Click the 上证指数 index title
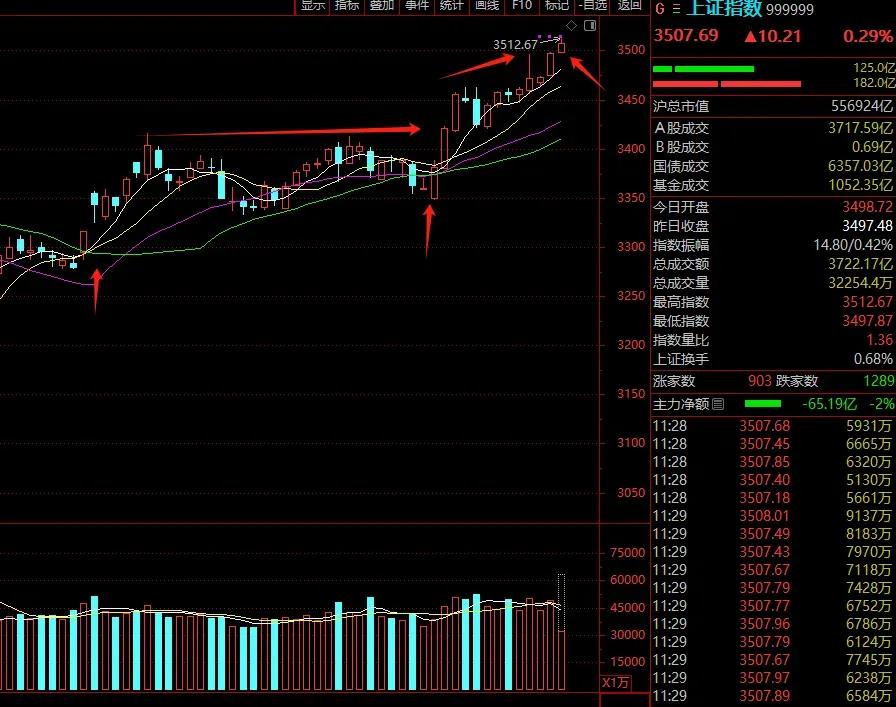Screen dimensions: 896x707 724,8
